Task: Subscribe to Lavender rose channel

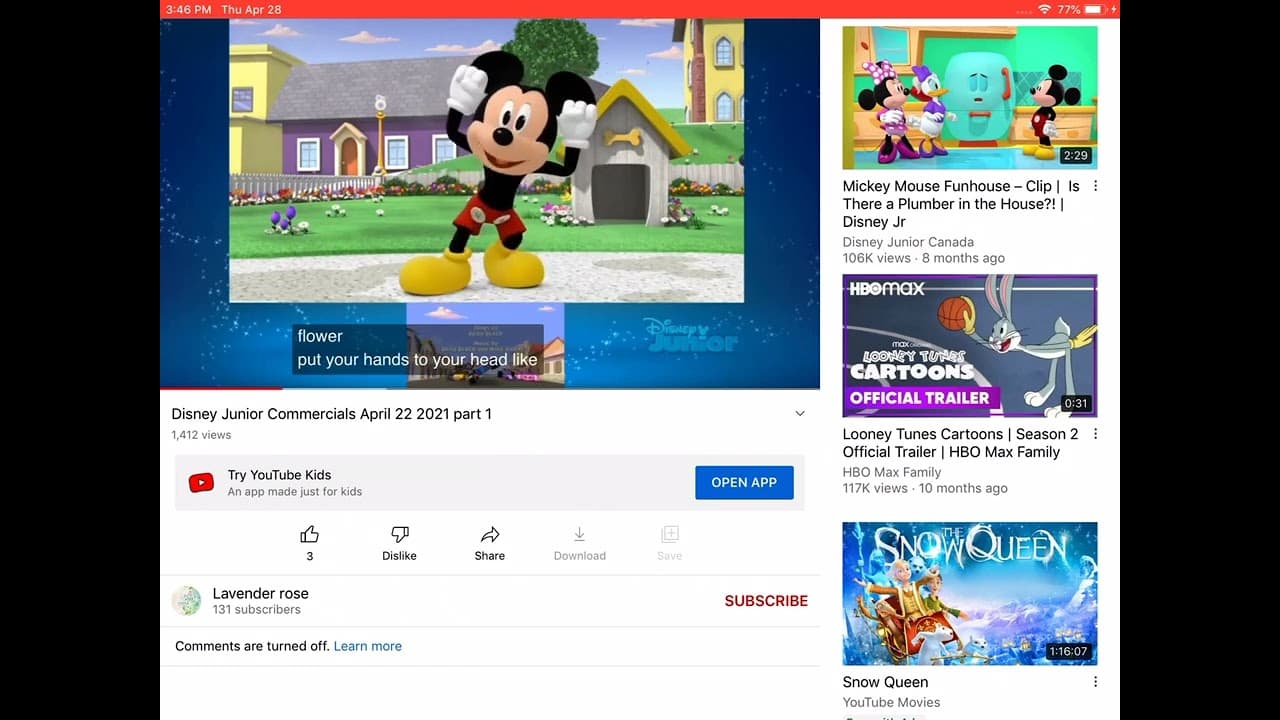Action: pyautogui.click(x=766, y=601)
